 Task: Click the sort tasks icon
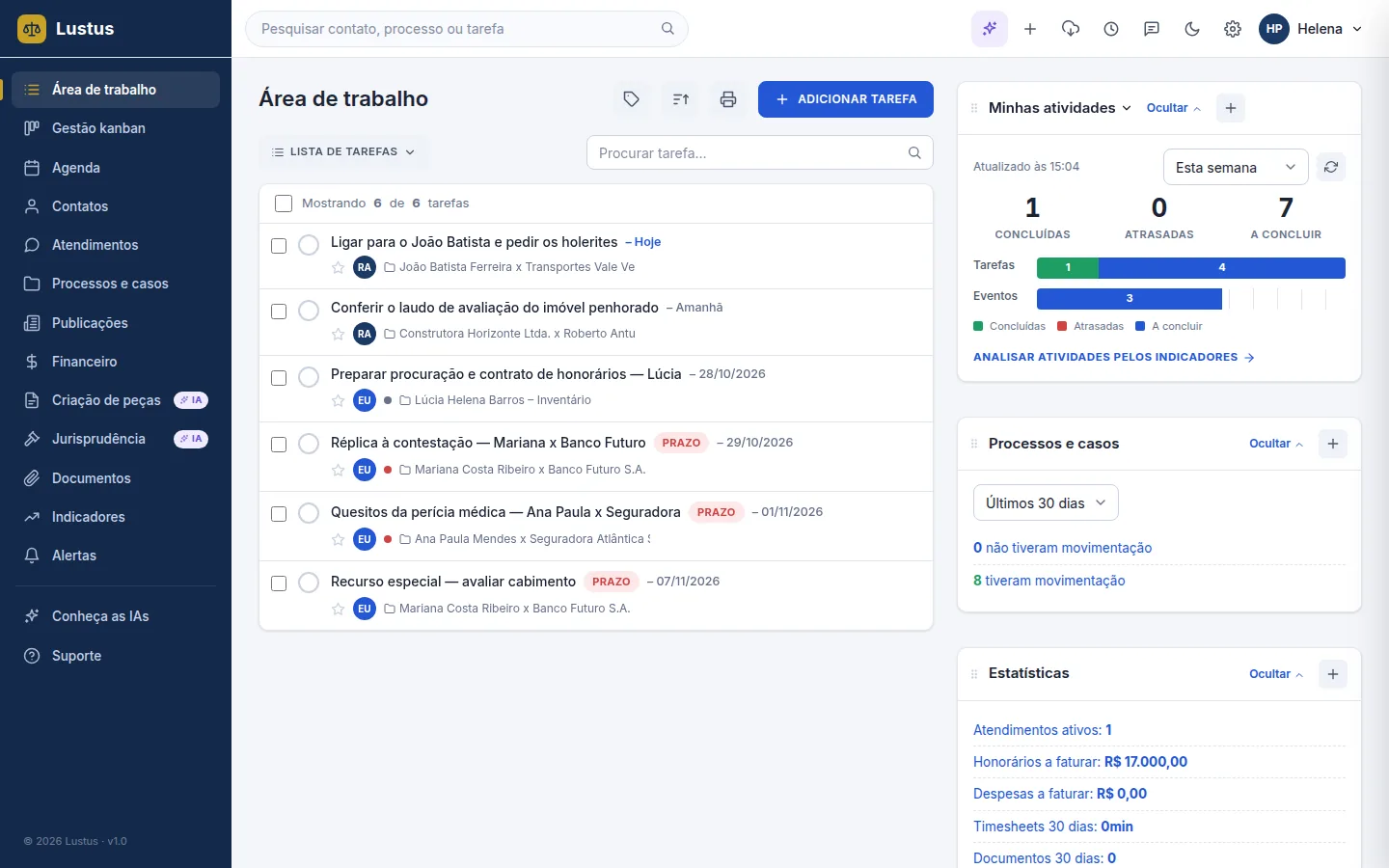pos(680,99)
